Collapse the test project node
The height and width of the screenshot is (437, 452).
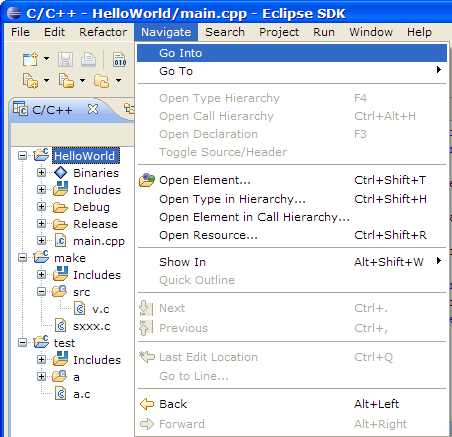click(x=22, y=343)
